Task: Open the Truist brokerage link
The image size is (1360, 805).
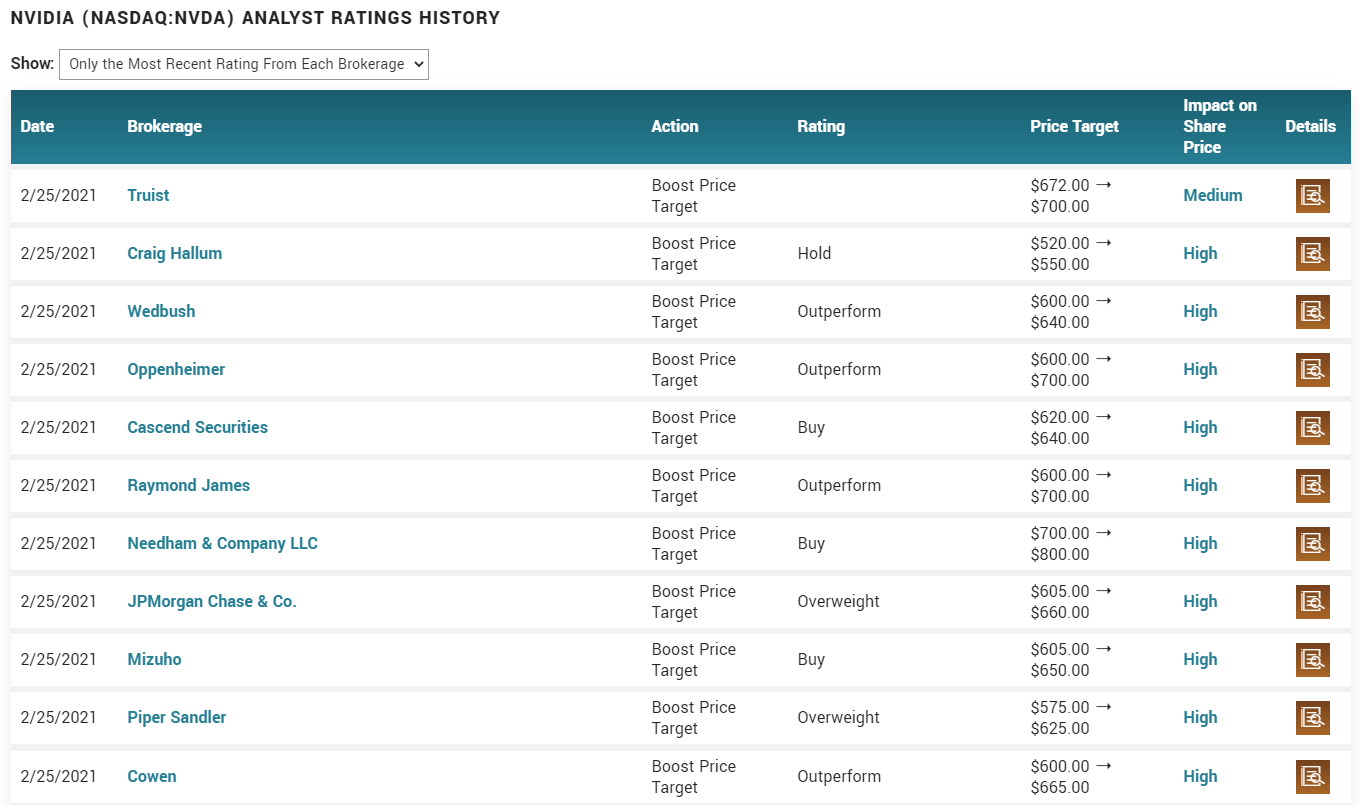Action: click(148, 195)
